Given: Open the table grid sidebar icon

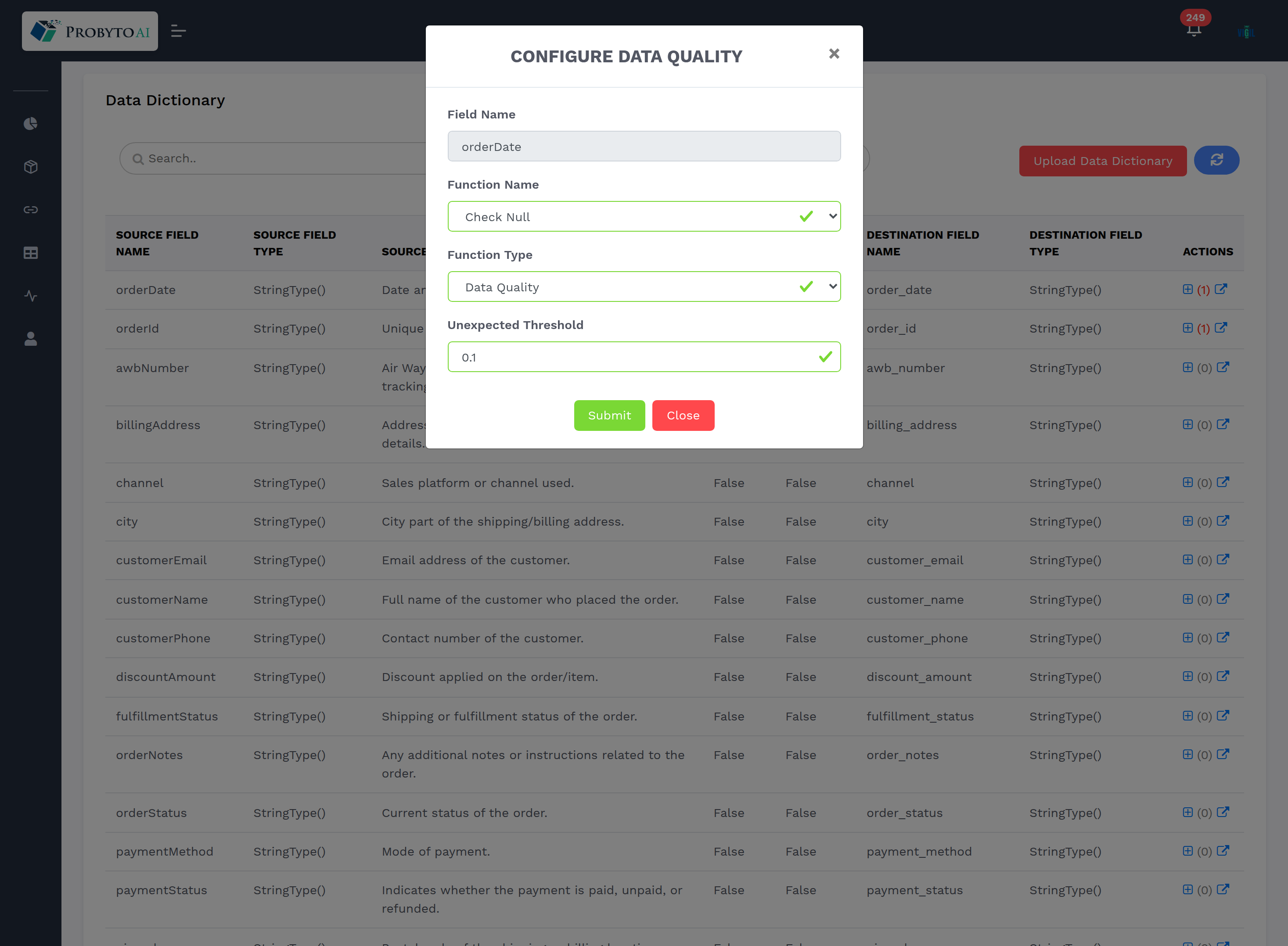Looking at the screenshot, I should 31,253.
